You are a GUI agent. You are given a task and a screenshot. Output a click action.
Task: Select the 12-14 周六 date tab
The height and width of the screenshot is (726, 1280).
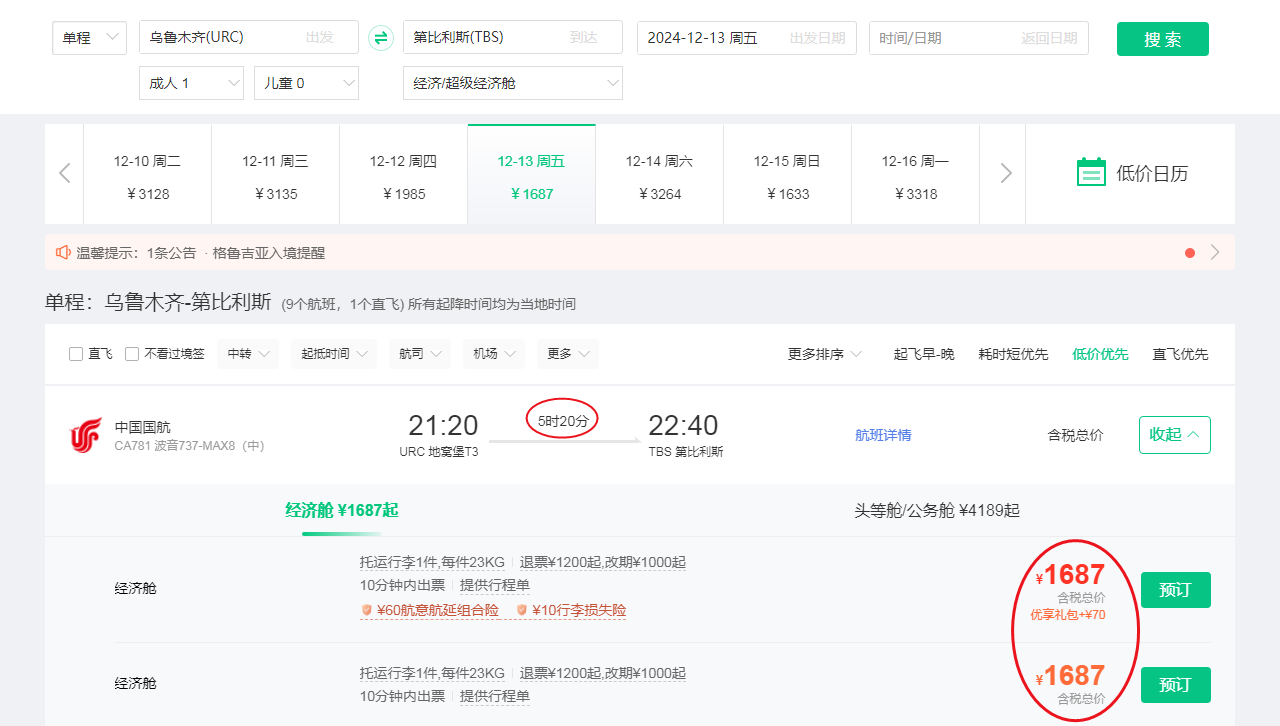coord(659,173)
